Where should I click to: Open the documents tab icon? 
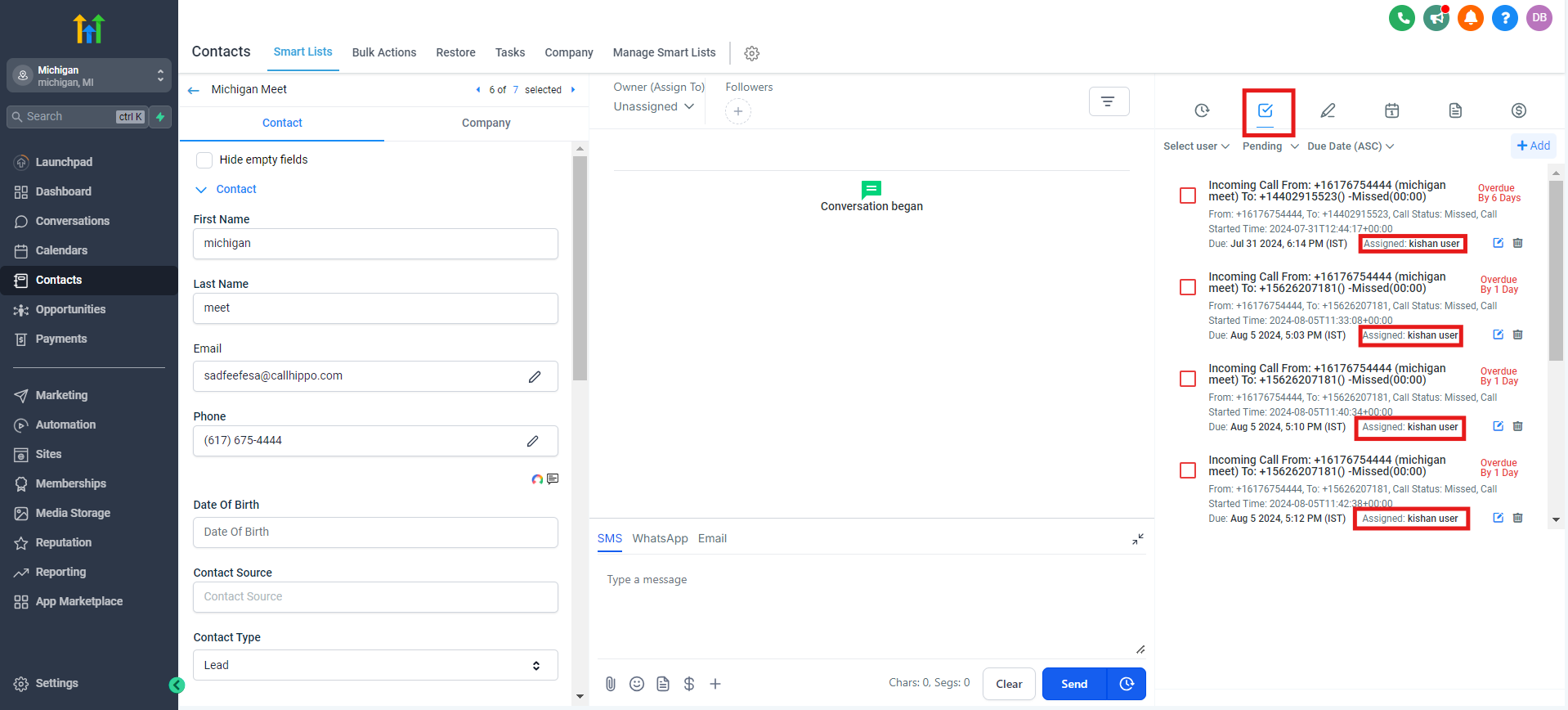[x=1455, y=110]
